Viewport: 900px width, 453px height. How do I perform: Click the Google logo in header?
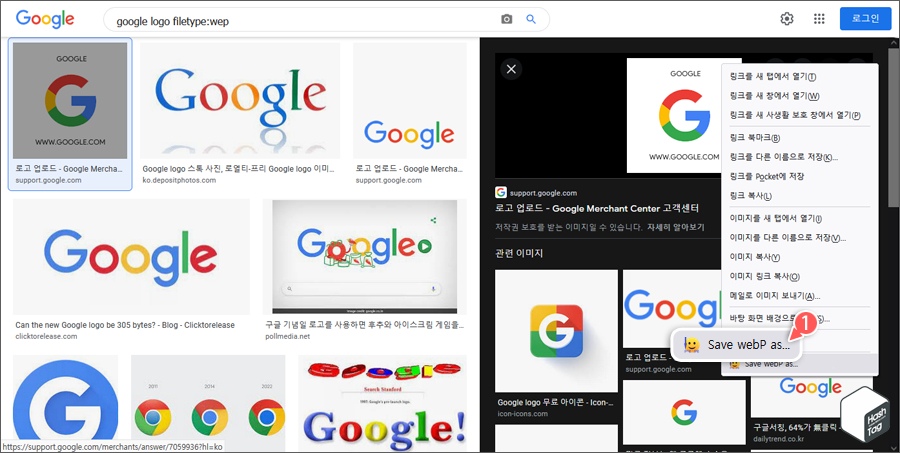tap(45, 20)
